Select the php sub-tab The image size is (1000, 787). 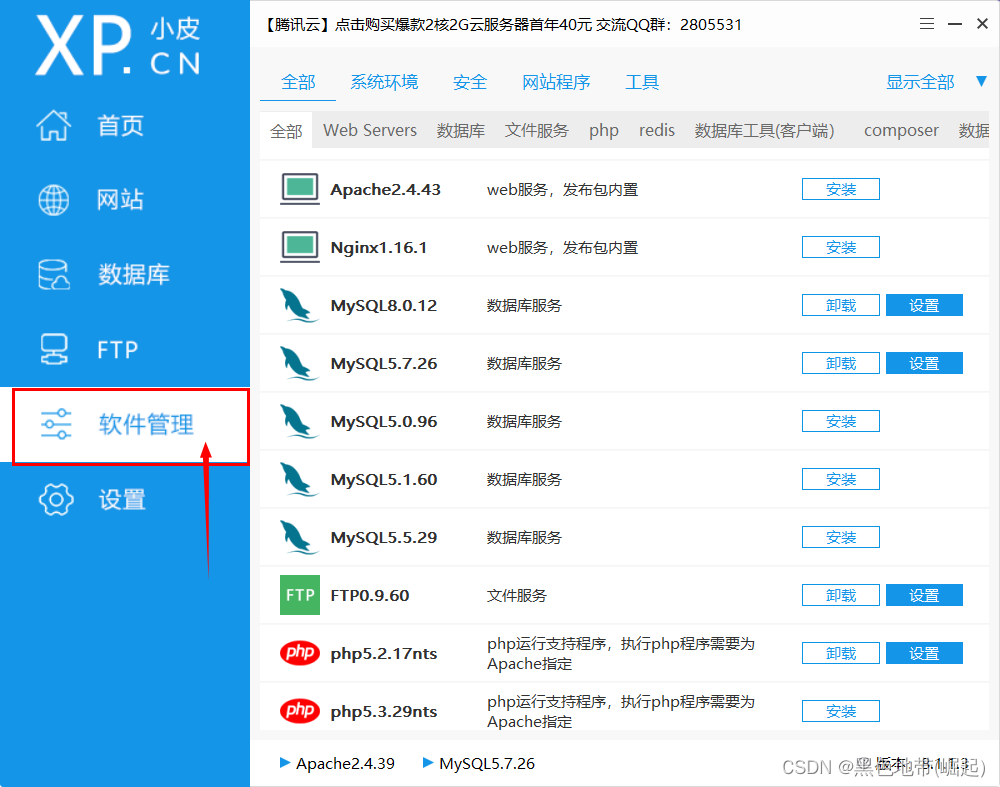point(603,131)
